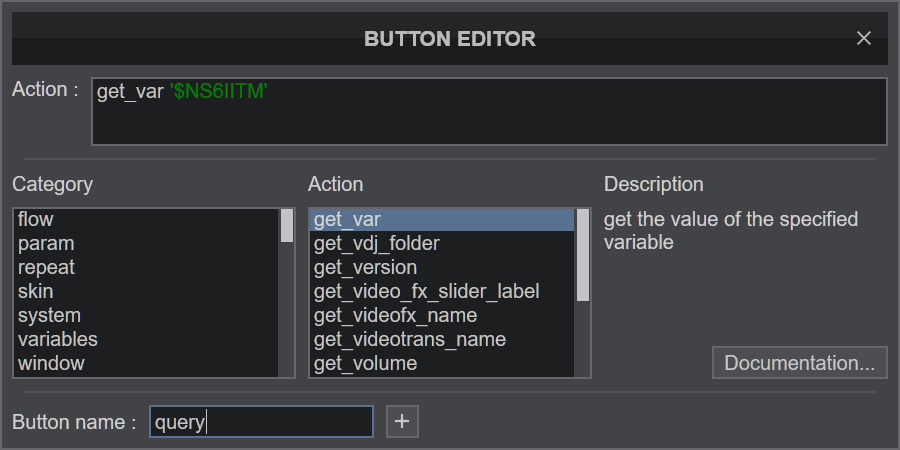Click the Category list scrollbar thumb

pos(287,225)
